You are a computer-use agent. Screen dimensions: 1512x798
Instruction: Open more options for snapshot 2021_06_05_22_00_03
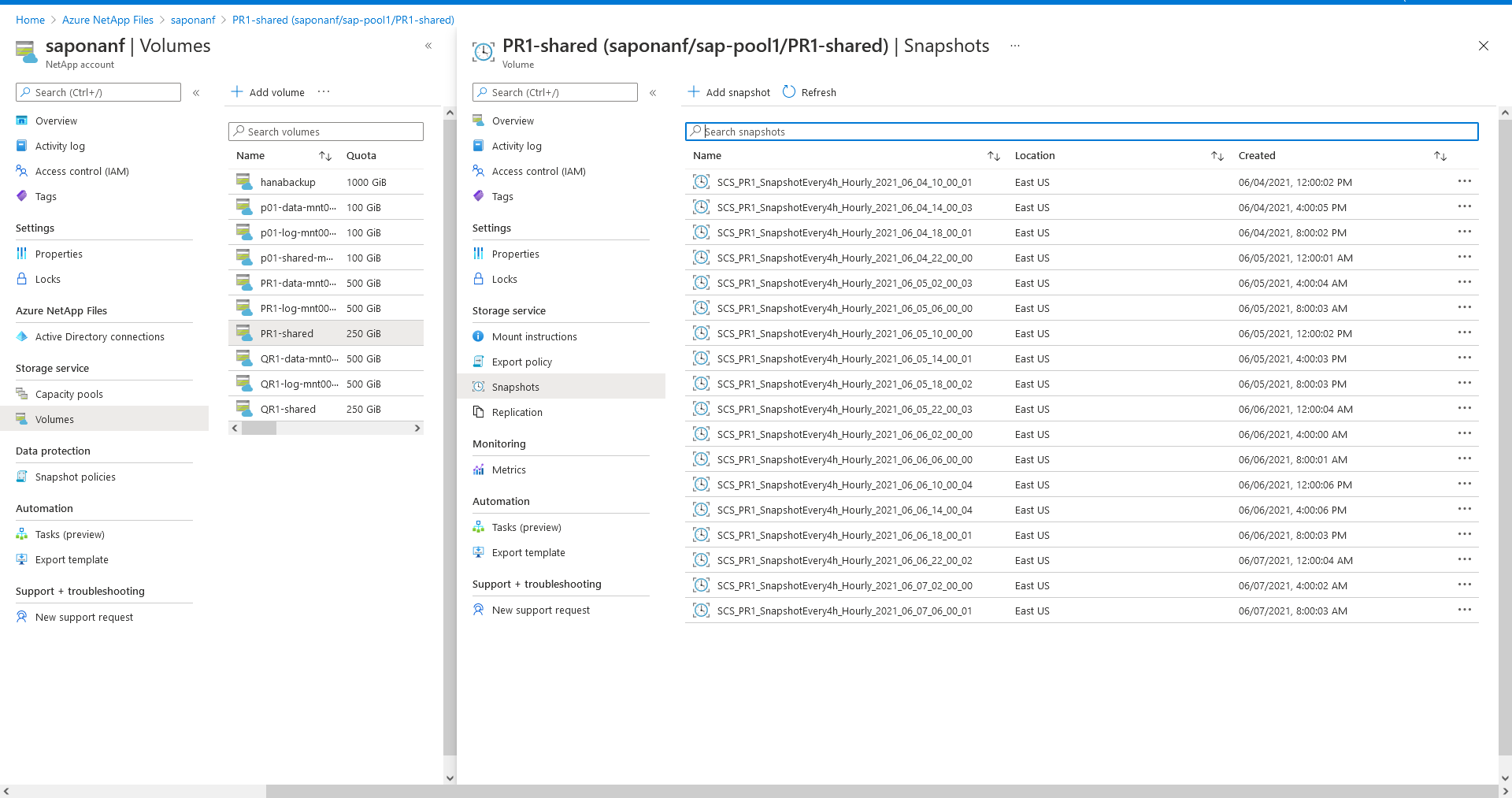point(1465,408)
